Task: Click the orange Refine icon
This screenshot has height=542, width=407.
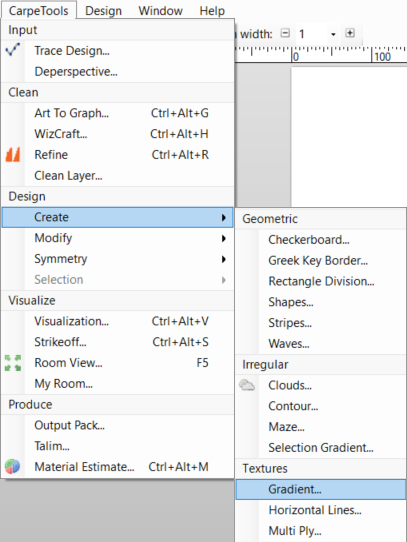Action: coord(13,155)
